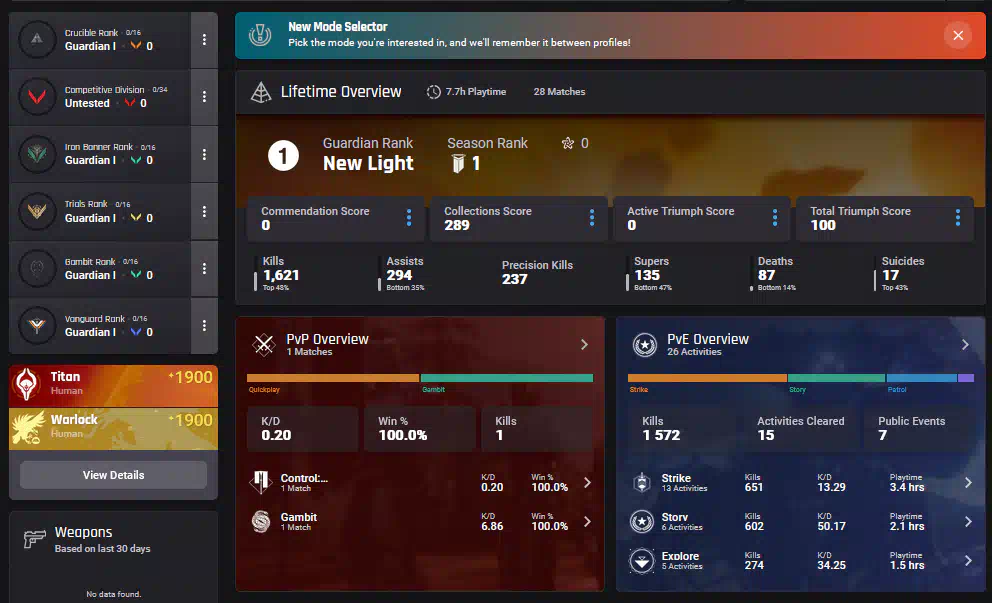Screen dimensions: 992x603
Task: Open Collections Score options menu
Action: pos(592,218)
